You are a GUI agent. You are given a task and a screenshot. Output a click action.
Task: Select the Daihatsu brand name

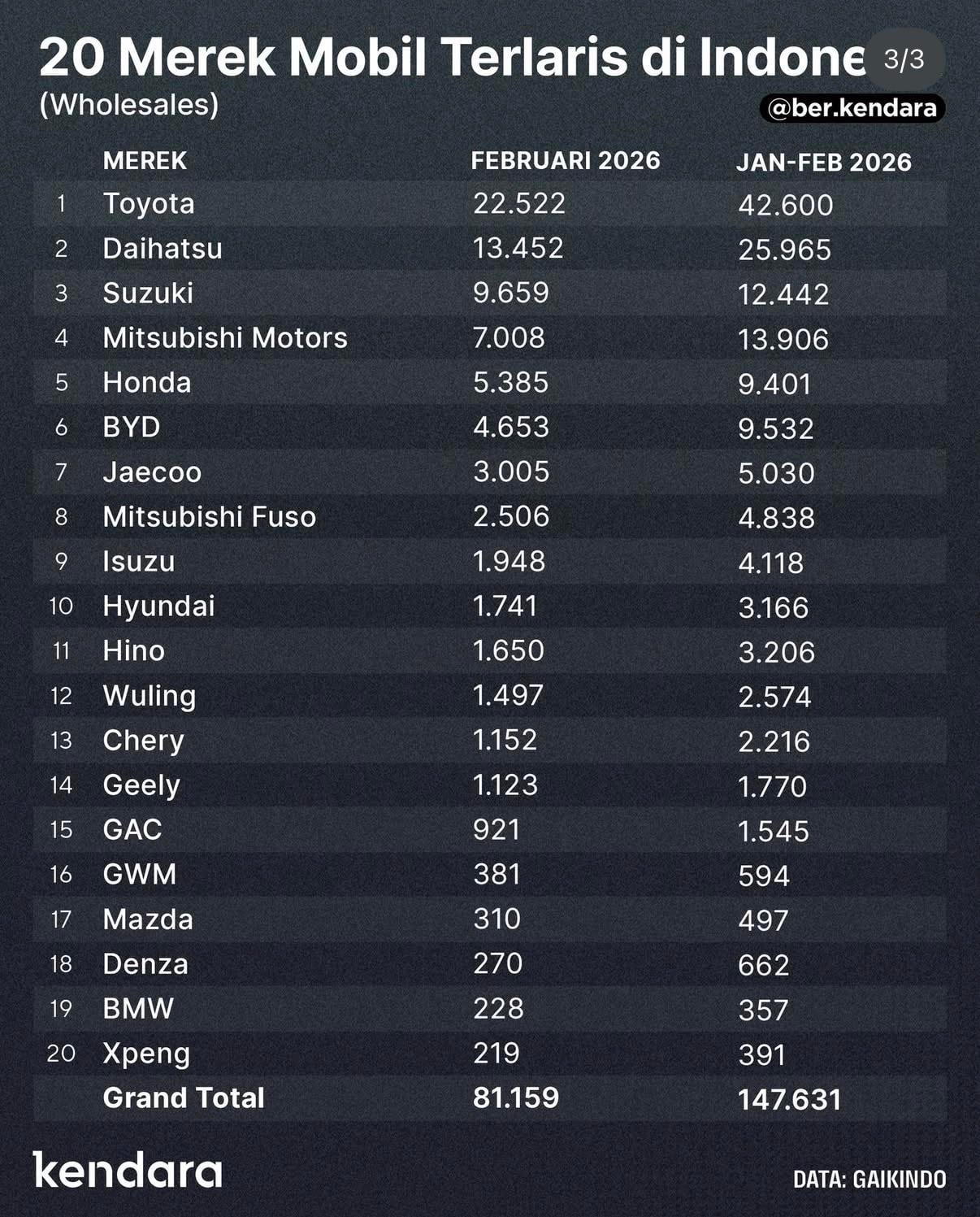pos(163,248)
